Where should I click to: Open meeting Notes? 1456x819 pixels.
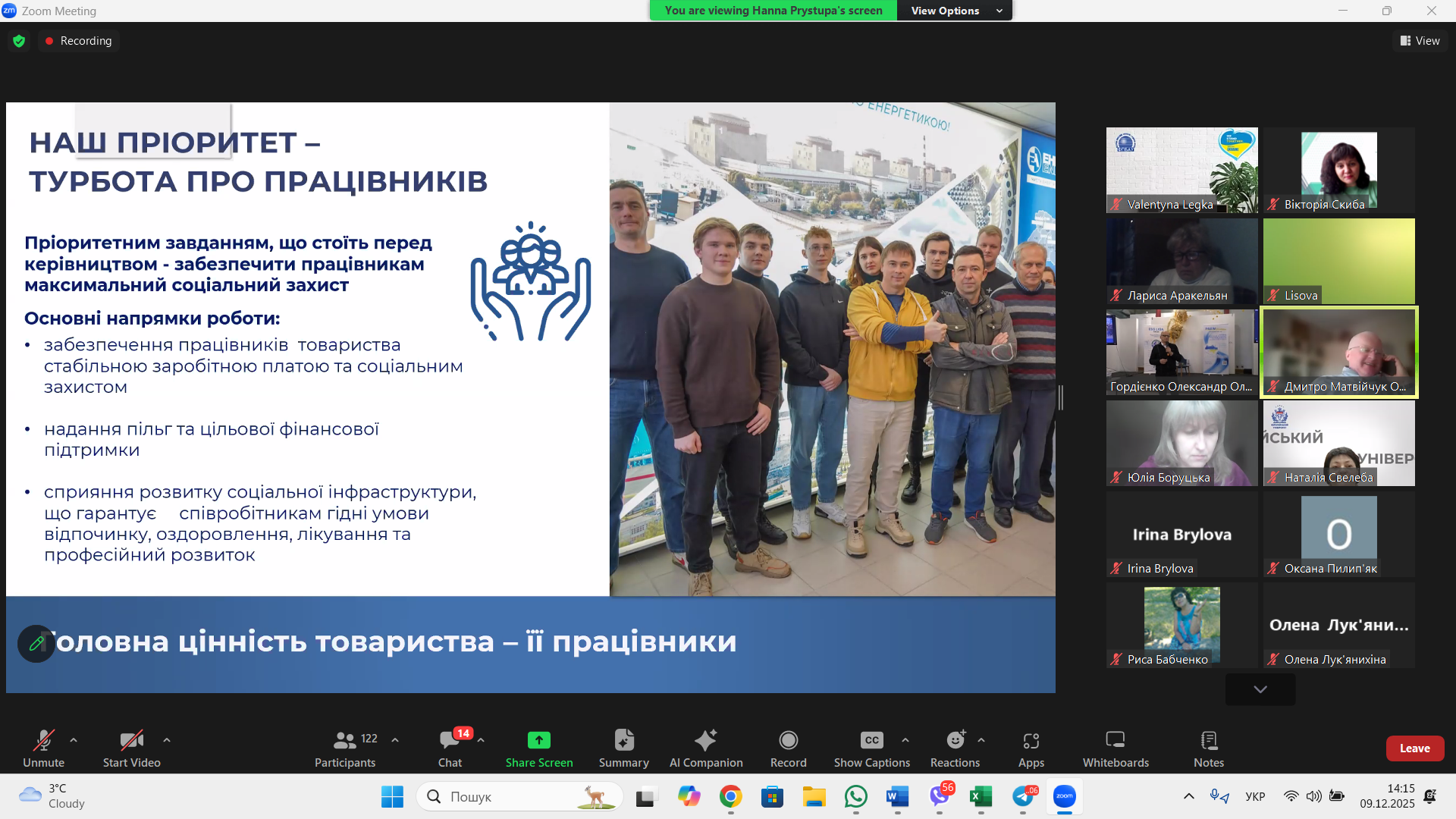click(1208, 748)
